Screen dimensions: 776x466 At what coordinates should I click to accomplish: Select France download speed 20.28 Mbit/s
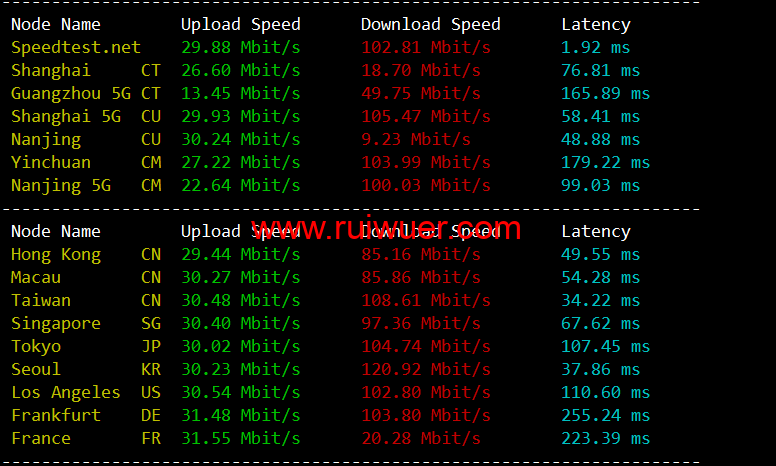point(420,438)
